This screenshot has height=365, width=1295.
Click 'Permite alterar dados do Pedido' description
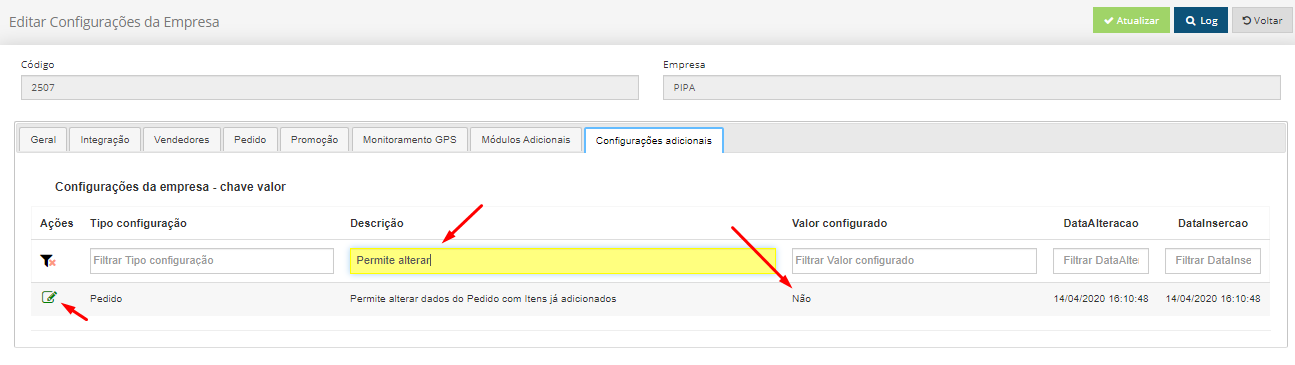(483, 299)
